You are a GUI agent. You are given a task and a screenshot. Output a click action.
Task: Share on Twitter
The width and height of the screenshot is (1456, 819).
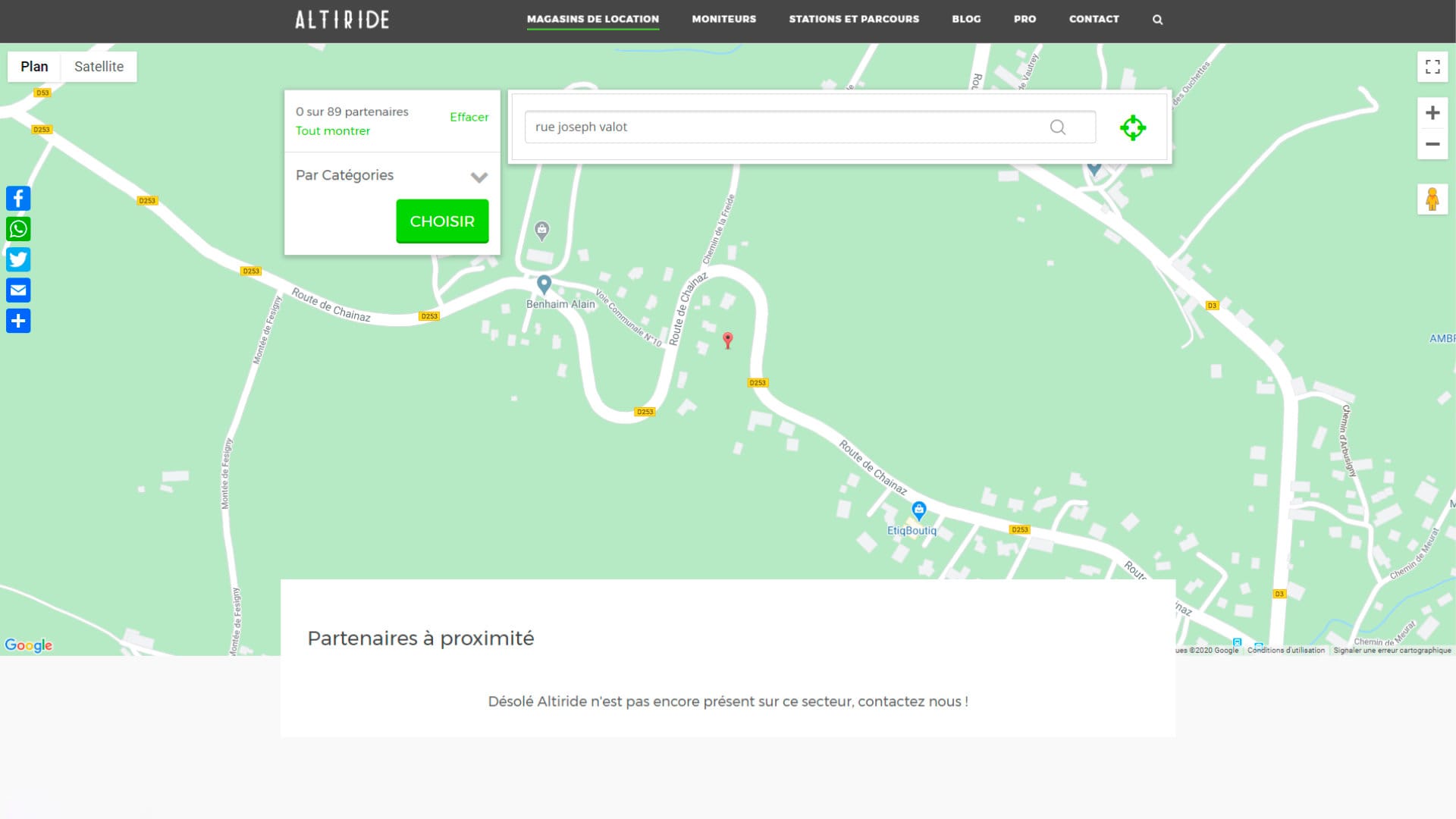tap(18, 259)
